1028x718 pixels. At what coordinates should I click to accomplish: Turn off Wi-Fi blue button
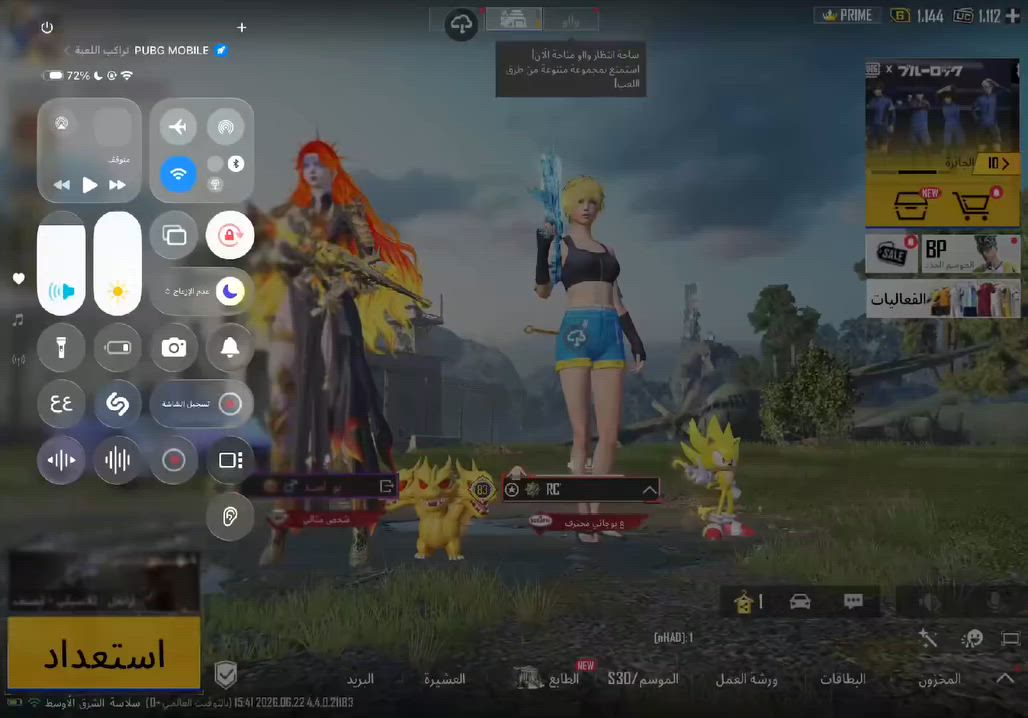(x=178, y=174)
